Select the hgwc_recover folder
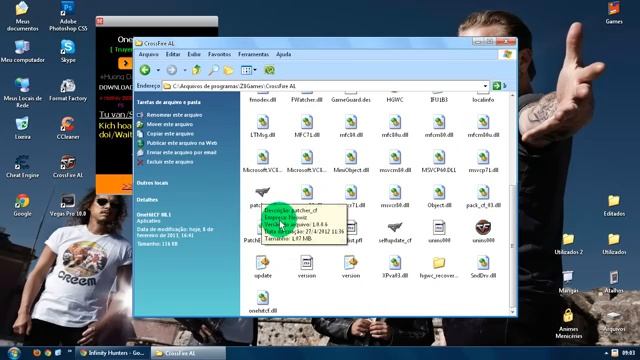Viewport: 640px width, 360px height. [x=439, y=267]
